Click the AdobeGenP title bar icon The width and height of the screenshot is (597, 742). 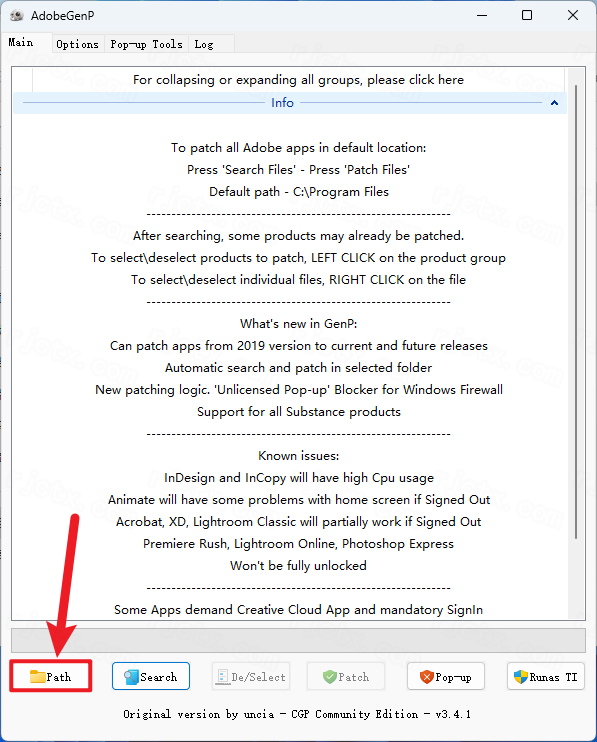click(x=17, y=16)
